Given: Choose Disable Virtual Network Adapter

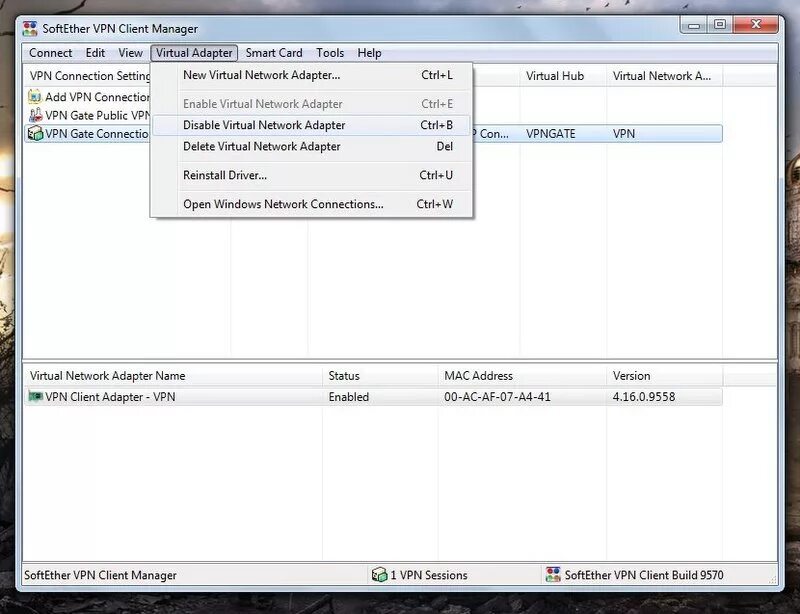Looking at the screenshot, I should click(311, 125).
